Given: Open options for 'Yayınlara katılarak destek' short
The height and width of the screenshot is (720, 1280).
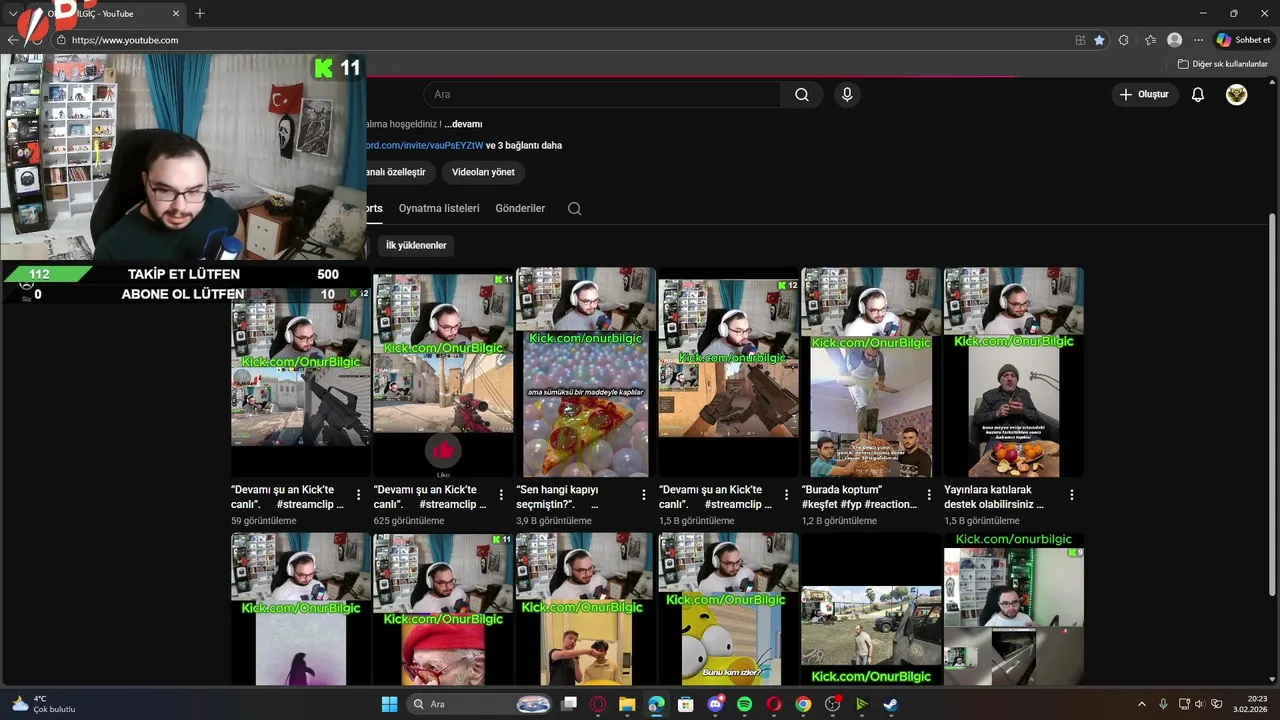Looking at the screenshot, I should click(x=1072, y=495).
